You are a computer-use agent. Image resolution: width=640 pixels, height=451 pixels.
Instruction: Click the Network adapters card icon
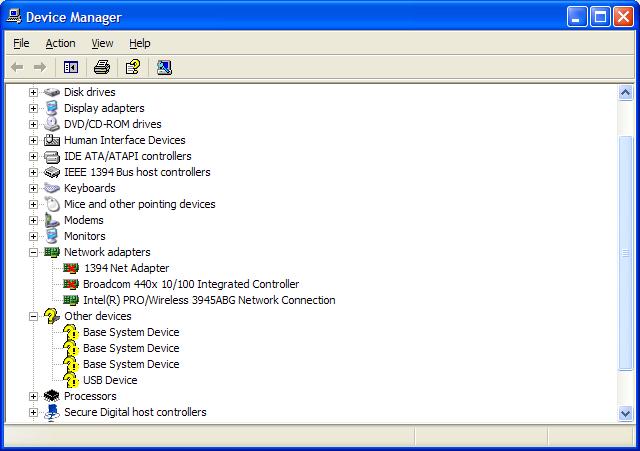coord(52,252)
